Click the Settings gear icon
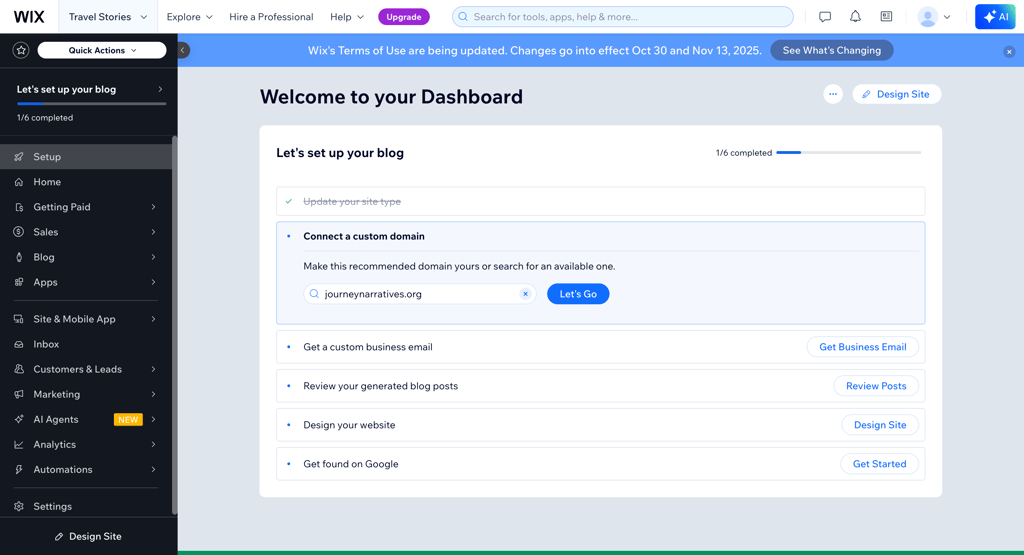Image resolution: width=1024 pixels, height=555 pixels. coord(19,507)
